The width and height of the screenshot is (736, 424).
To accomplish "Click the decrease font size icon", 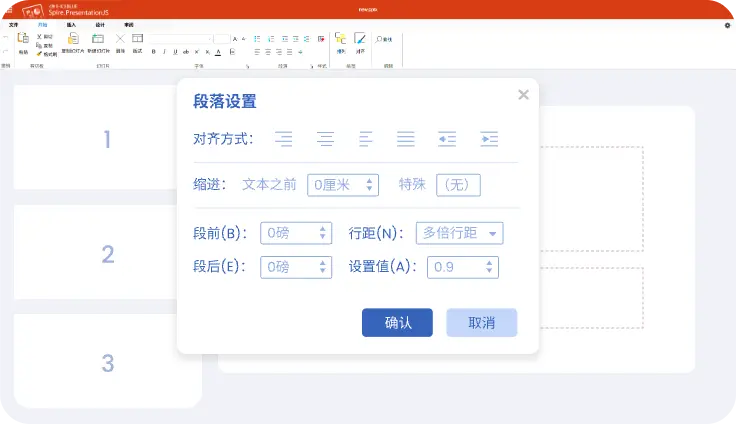I will tap(244, 39).
